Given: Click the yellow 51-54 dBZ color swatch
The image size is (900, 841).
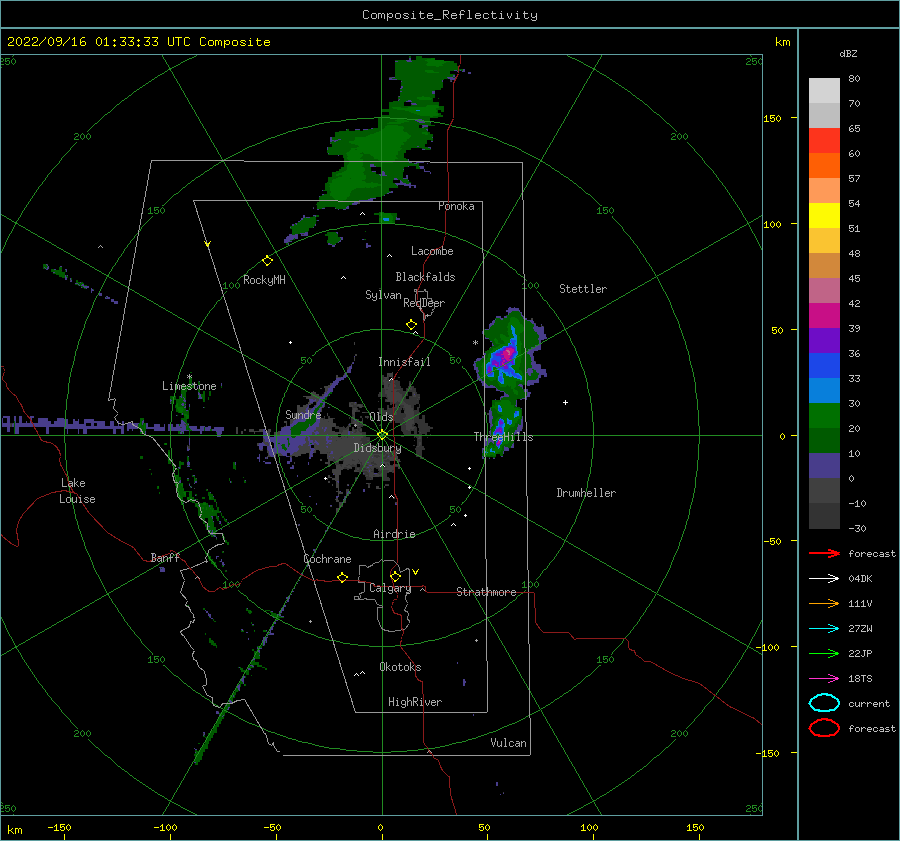Looking at the screenshot, I should pyautogui.click(x=824, y=216).
